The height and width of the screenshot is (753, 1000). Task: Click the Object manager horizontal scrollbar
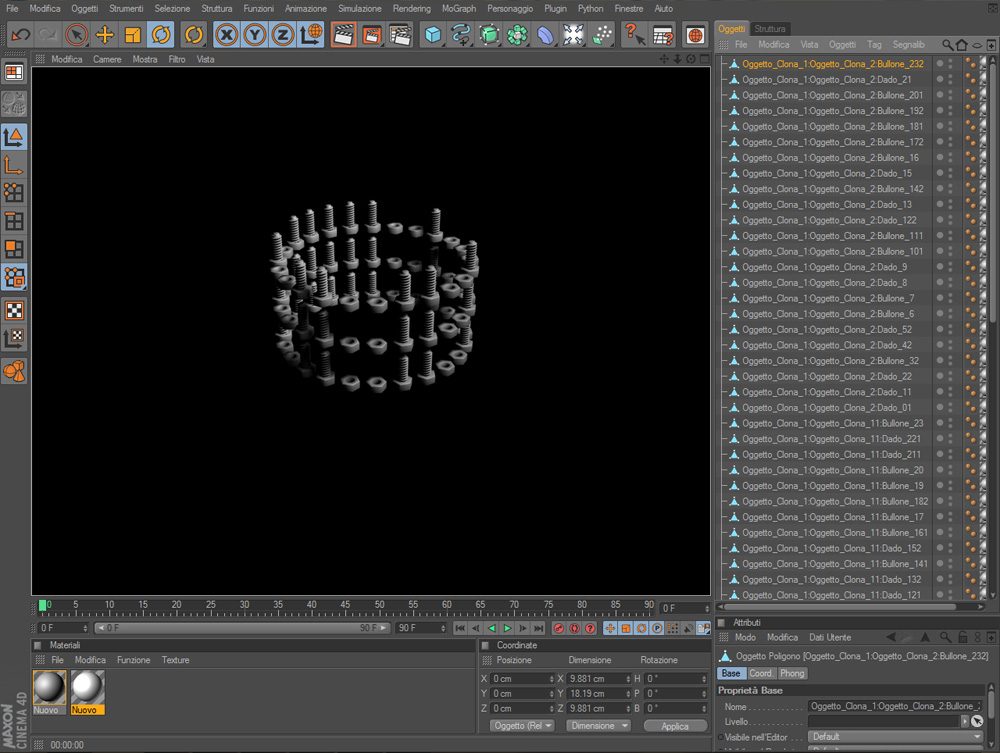click(839, 607)
